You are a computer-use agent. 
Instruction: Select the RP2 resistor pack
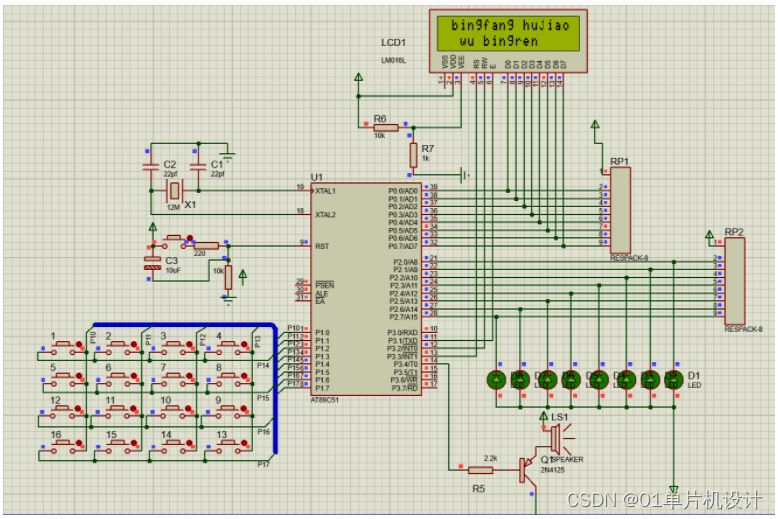[735, 281]
